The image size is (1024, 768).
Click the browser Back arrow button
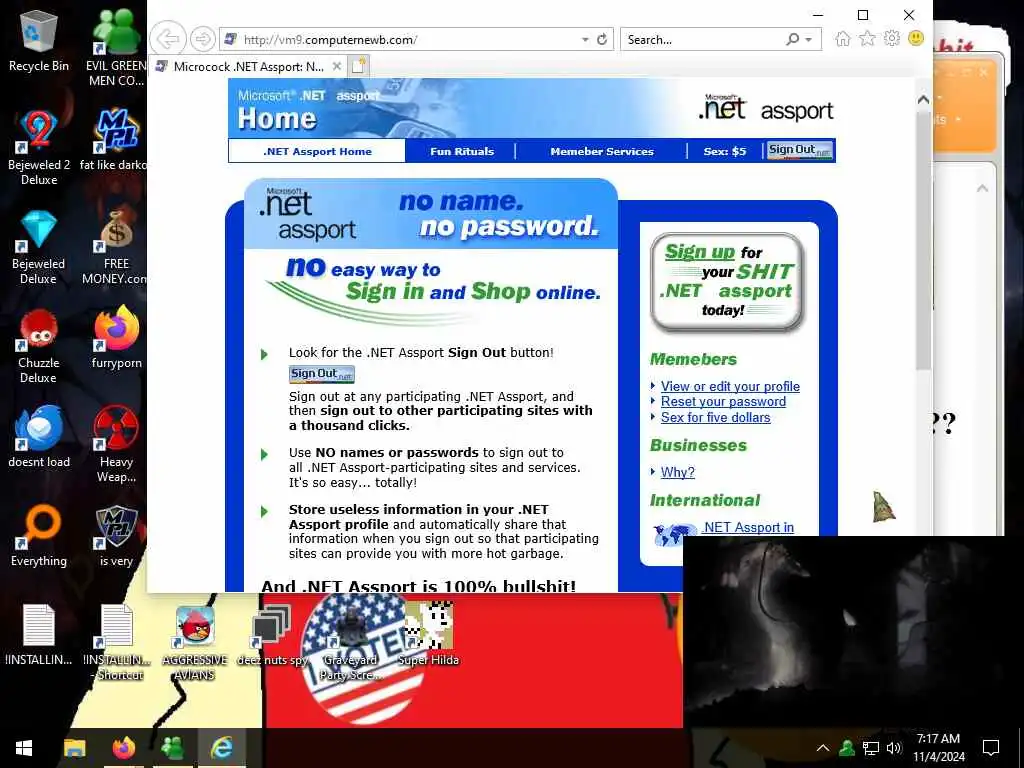point(168,39)
